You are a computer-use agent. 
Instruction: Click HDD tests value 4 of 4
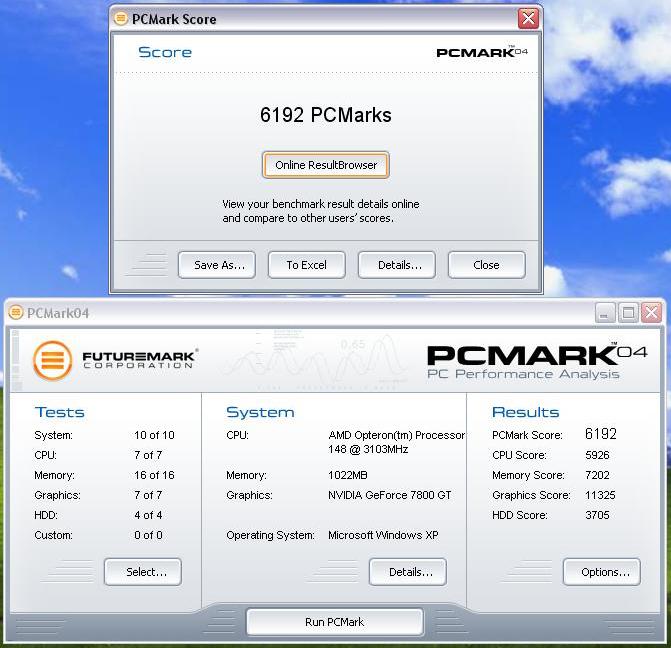click(x=148, y=515)
